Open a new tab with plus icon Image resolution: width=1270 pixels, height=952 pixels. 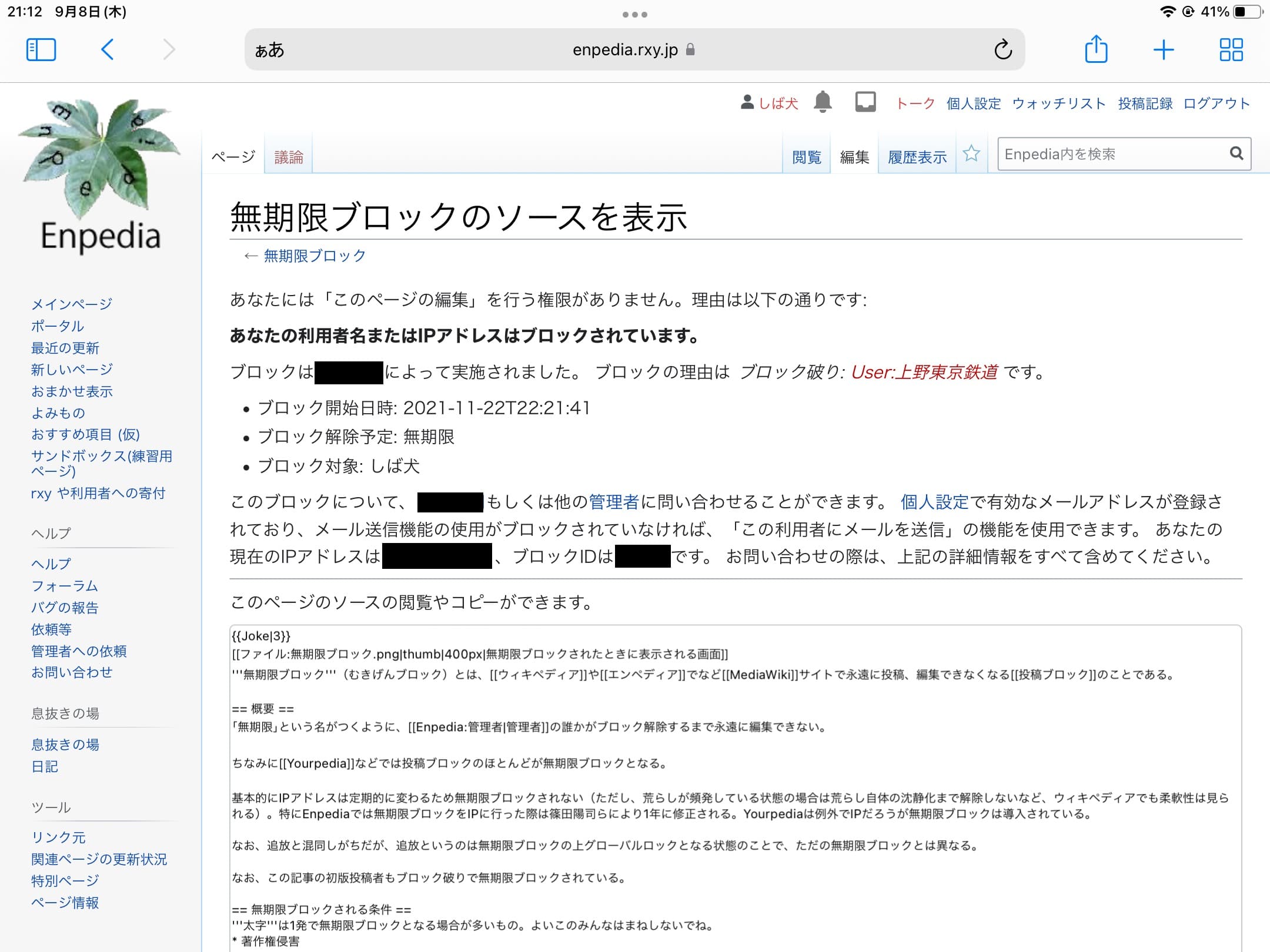pos(1164,50)
